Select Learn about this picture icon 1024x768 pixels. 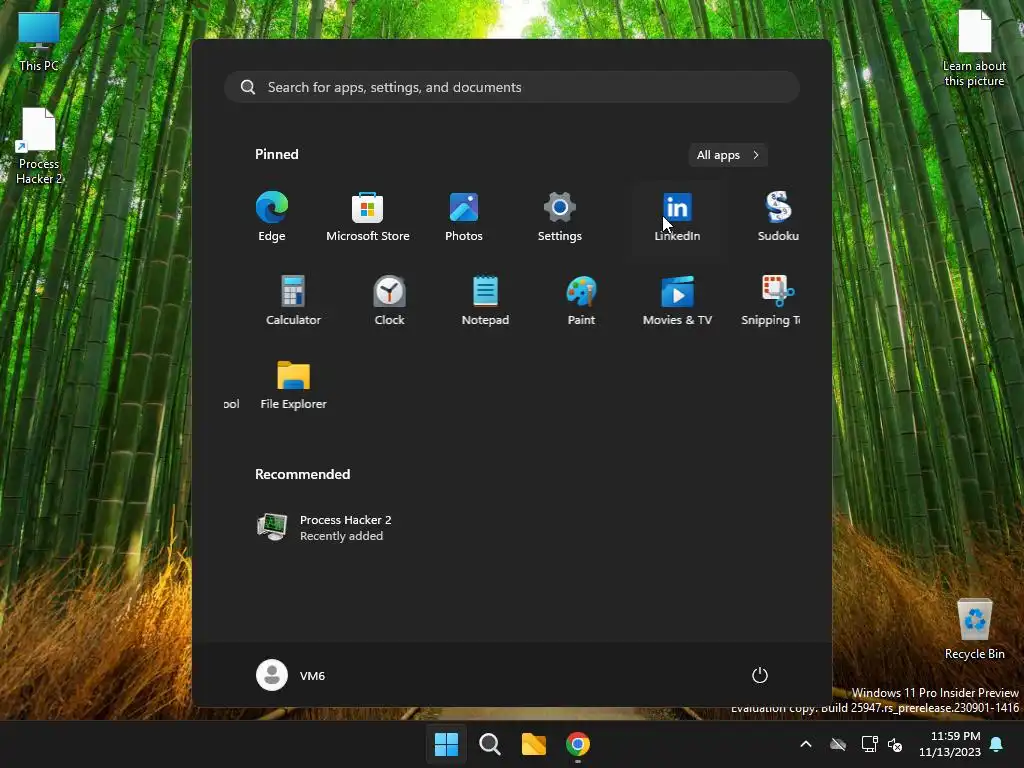coord(974,49)
